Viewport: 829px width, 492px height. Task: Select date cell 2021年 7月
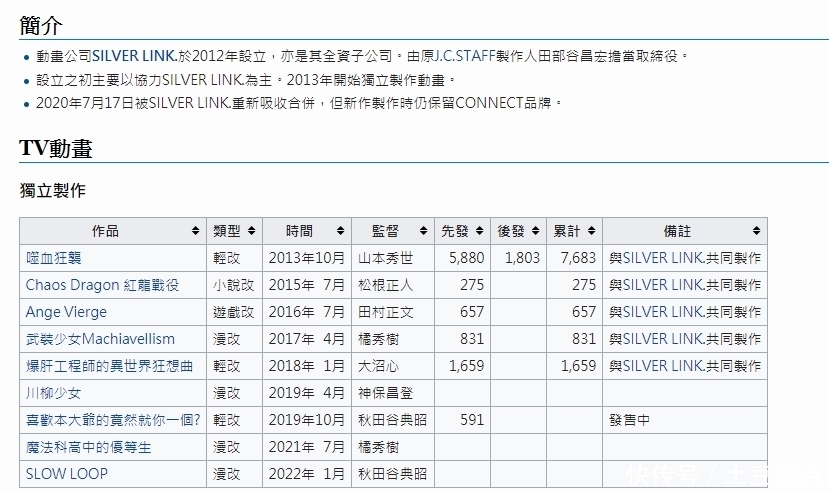pos(307,447)
